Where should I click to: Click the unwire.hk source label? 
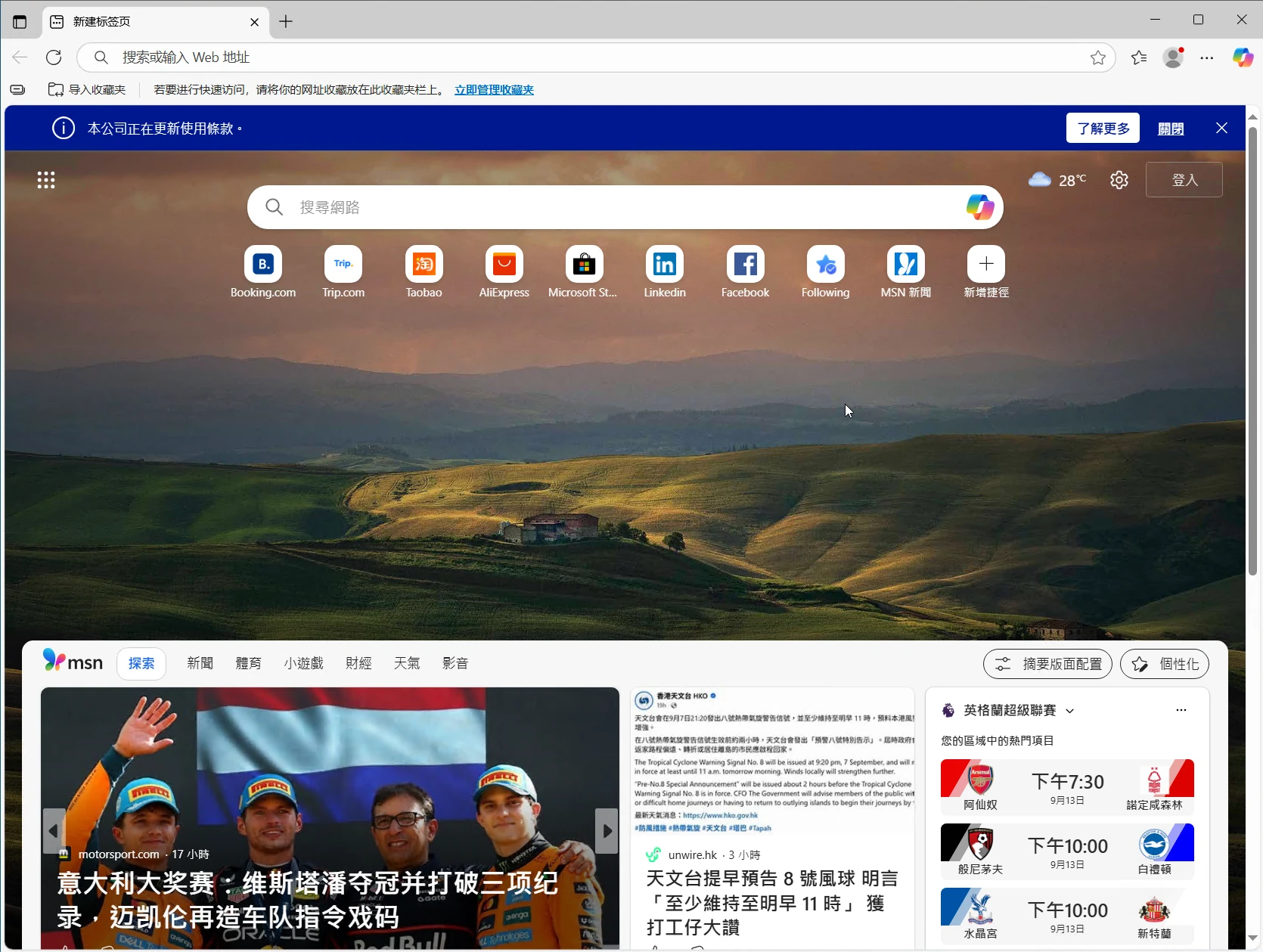click(x=692, y=855)
